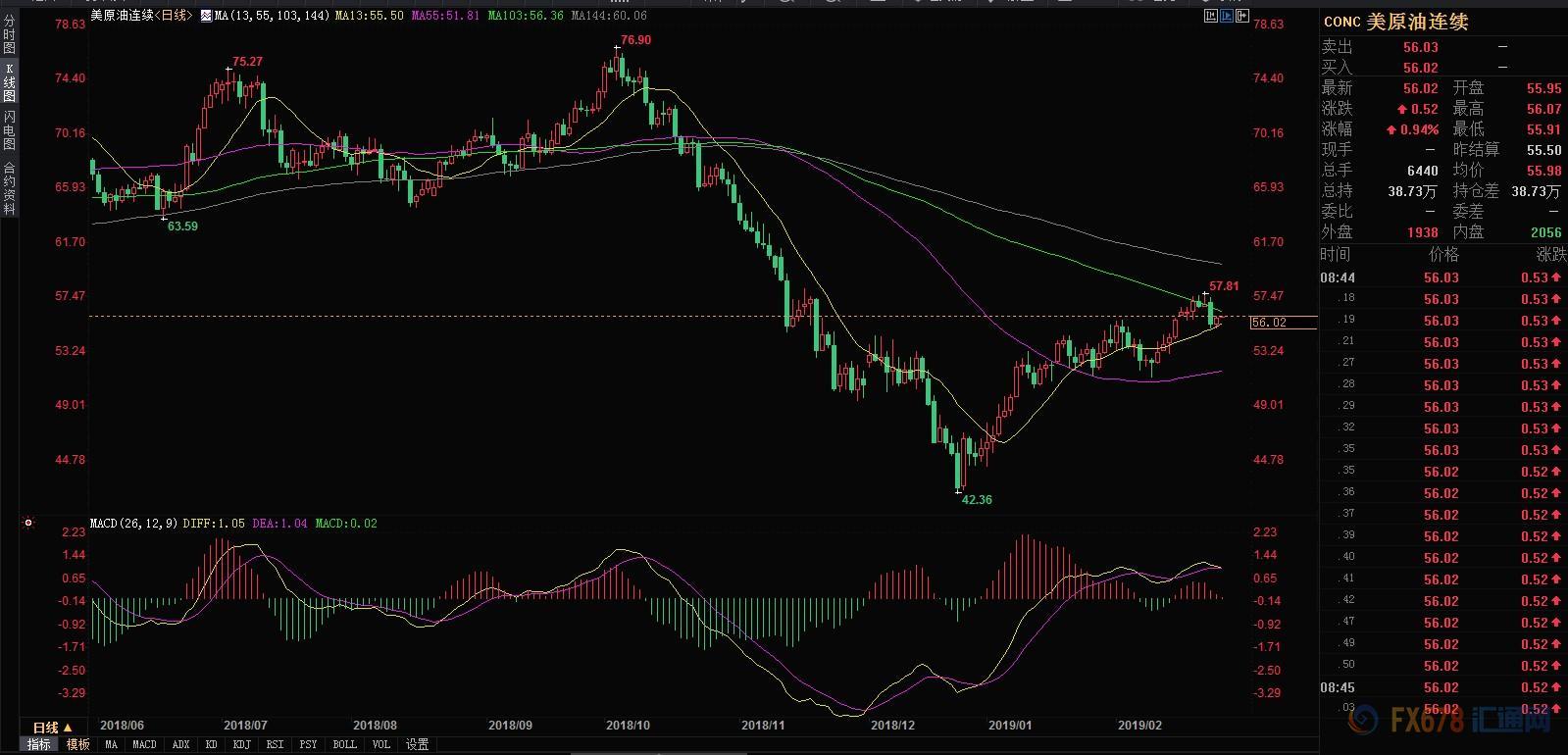Apply the KDJ indicator
Viewport: 1568px width, 755px height.
[241, 744]
